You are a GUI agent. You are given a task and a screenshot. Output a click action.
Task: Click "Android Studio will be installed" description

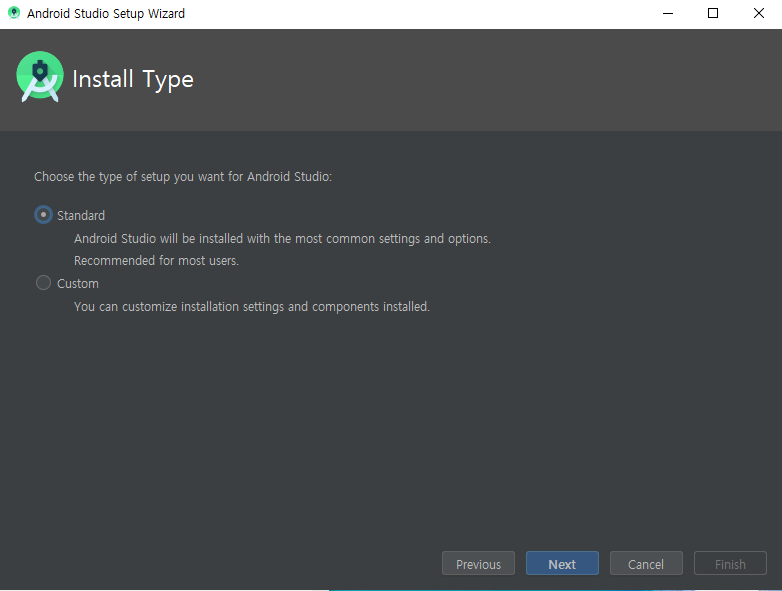pyautogui.click(x=282, y=238)
